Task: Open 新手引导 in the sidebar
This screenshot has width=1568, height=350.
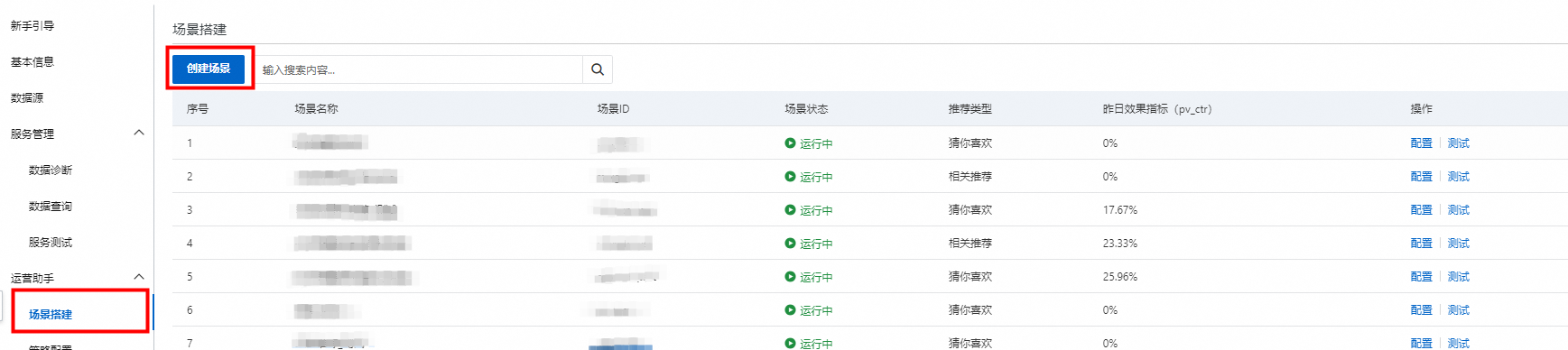Action: coord(32,26)
